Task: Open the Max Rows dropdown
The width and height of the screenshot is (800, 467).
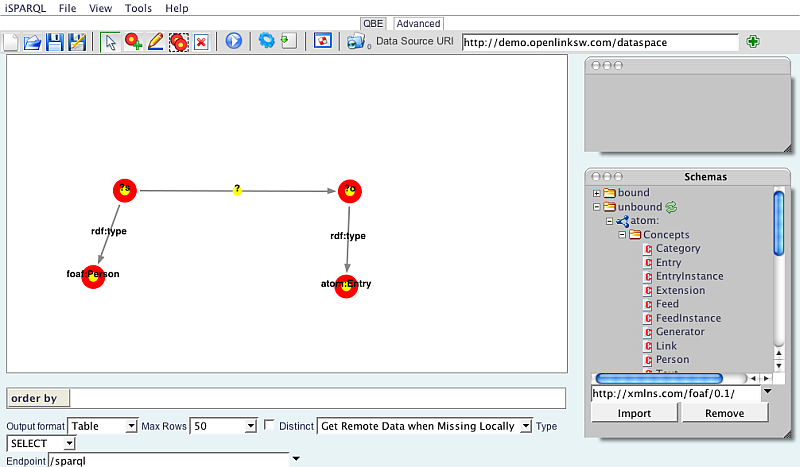Action: click(251, 426)
